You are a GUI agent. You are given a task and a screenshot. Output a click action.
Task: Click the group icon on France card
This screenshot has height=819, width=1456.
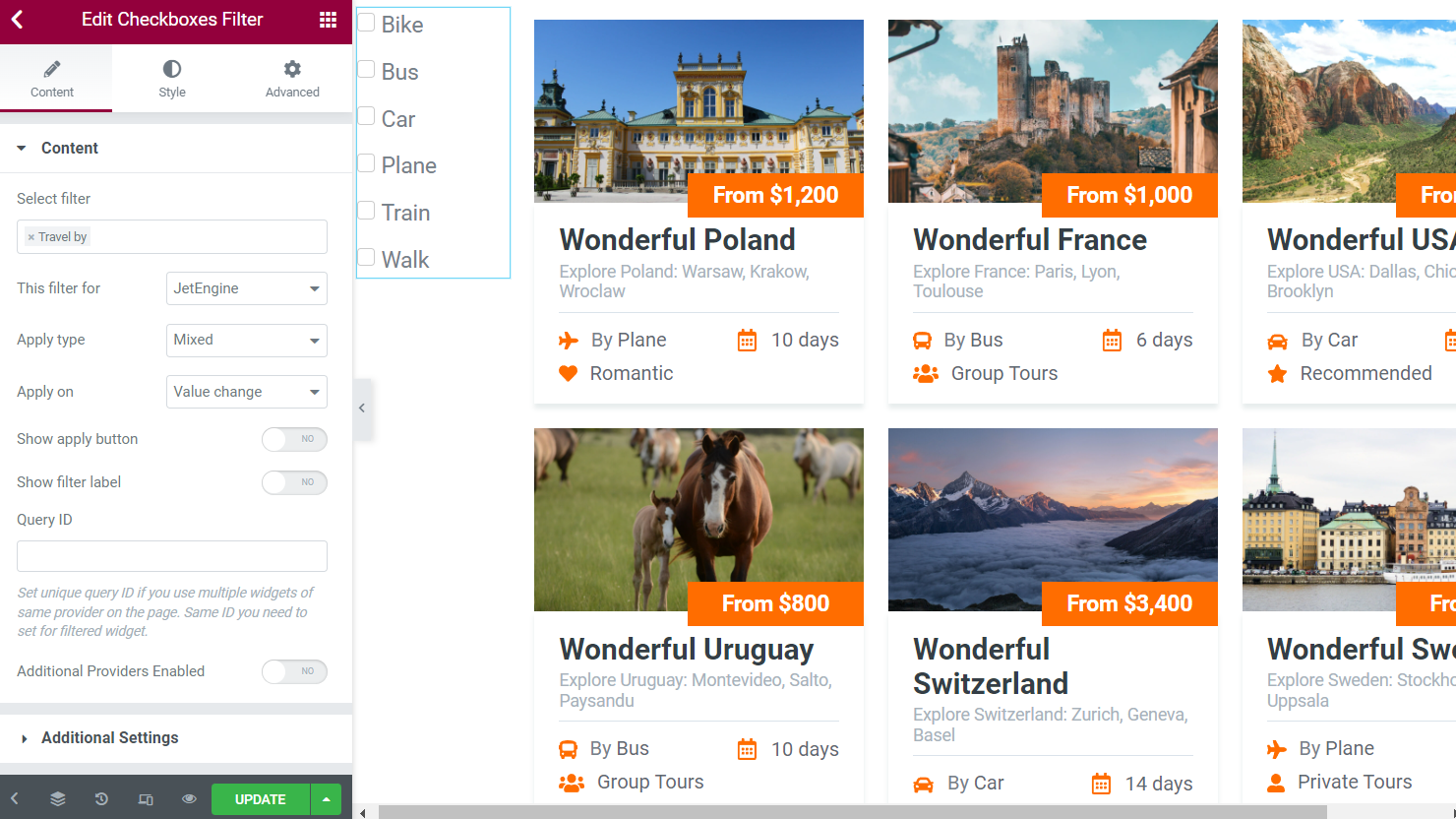click(926, 374)
